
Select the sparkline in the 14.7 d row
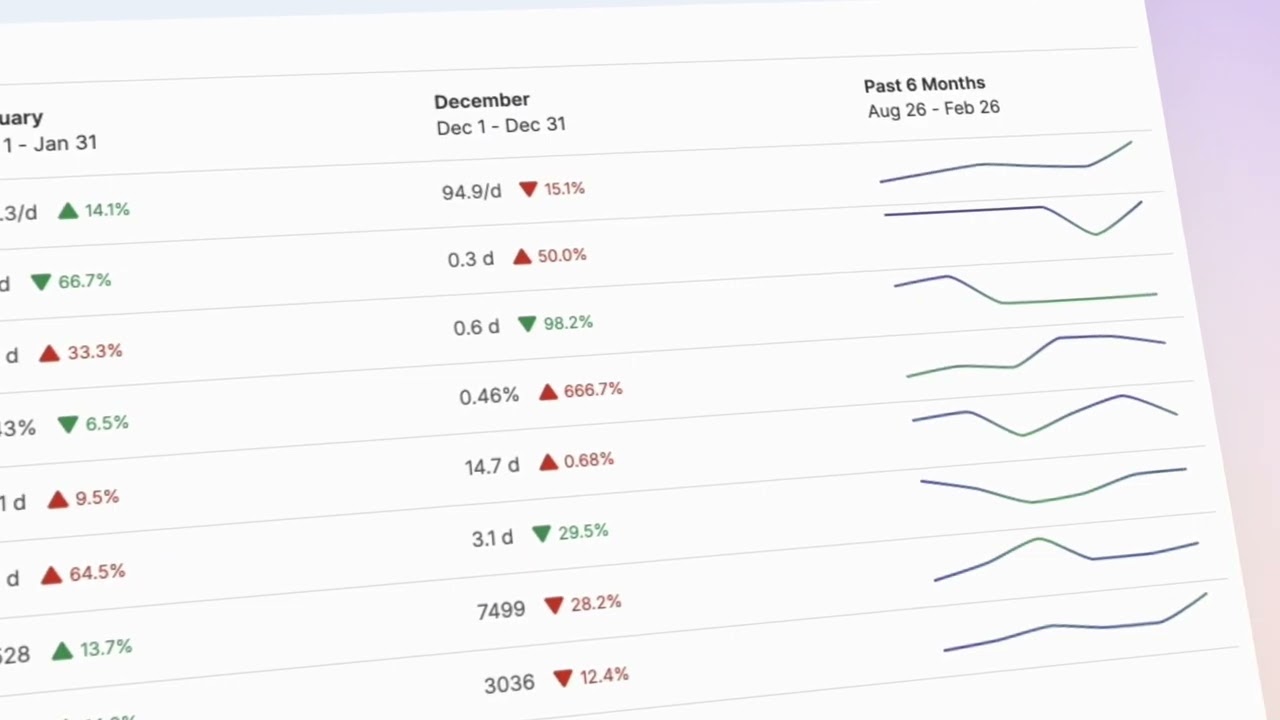point(1045,415)
